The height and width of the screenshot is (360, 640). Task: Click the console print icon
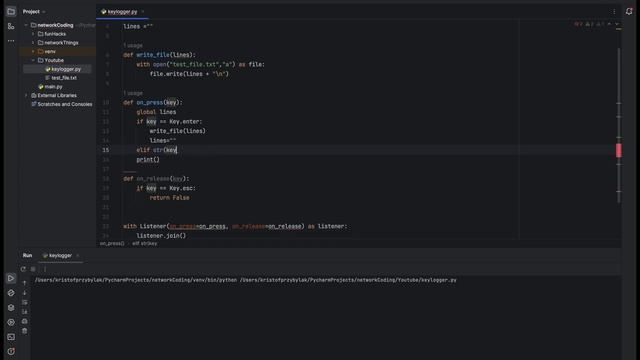click(x=24, y=321)
